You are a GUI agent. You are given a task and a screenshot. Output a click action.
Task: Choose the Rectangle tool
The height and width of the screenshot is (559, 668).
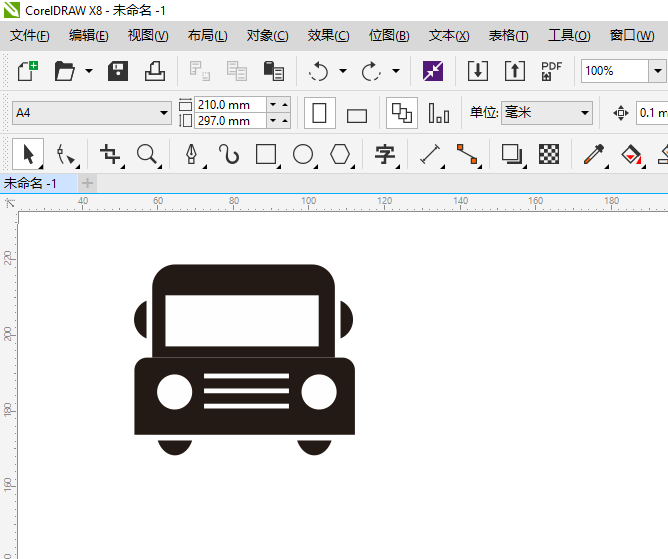point(266,154)
